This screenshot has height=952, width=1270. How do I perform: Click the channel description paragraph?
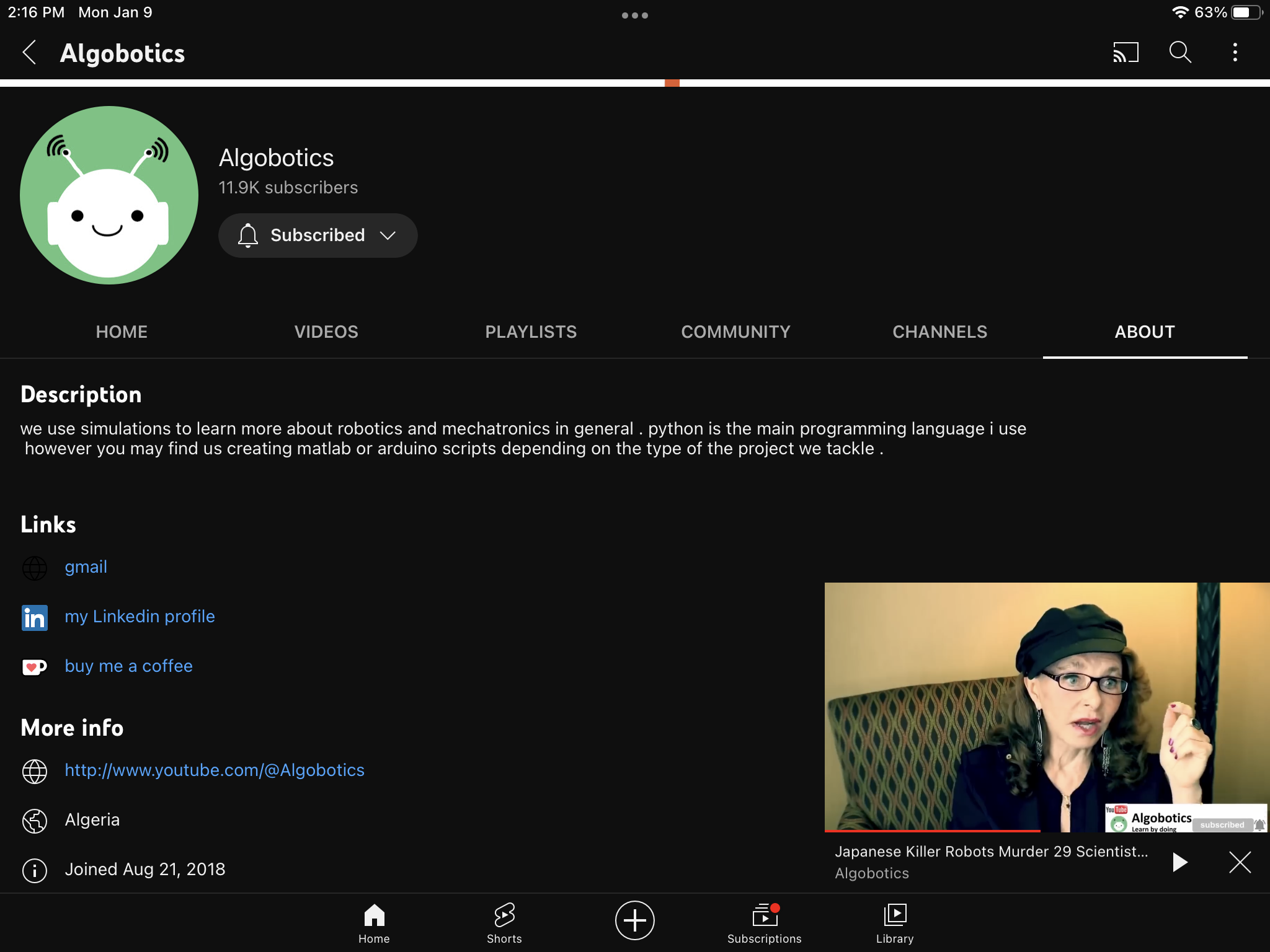pos(523,439)
